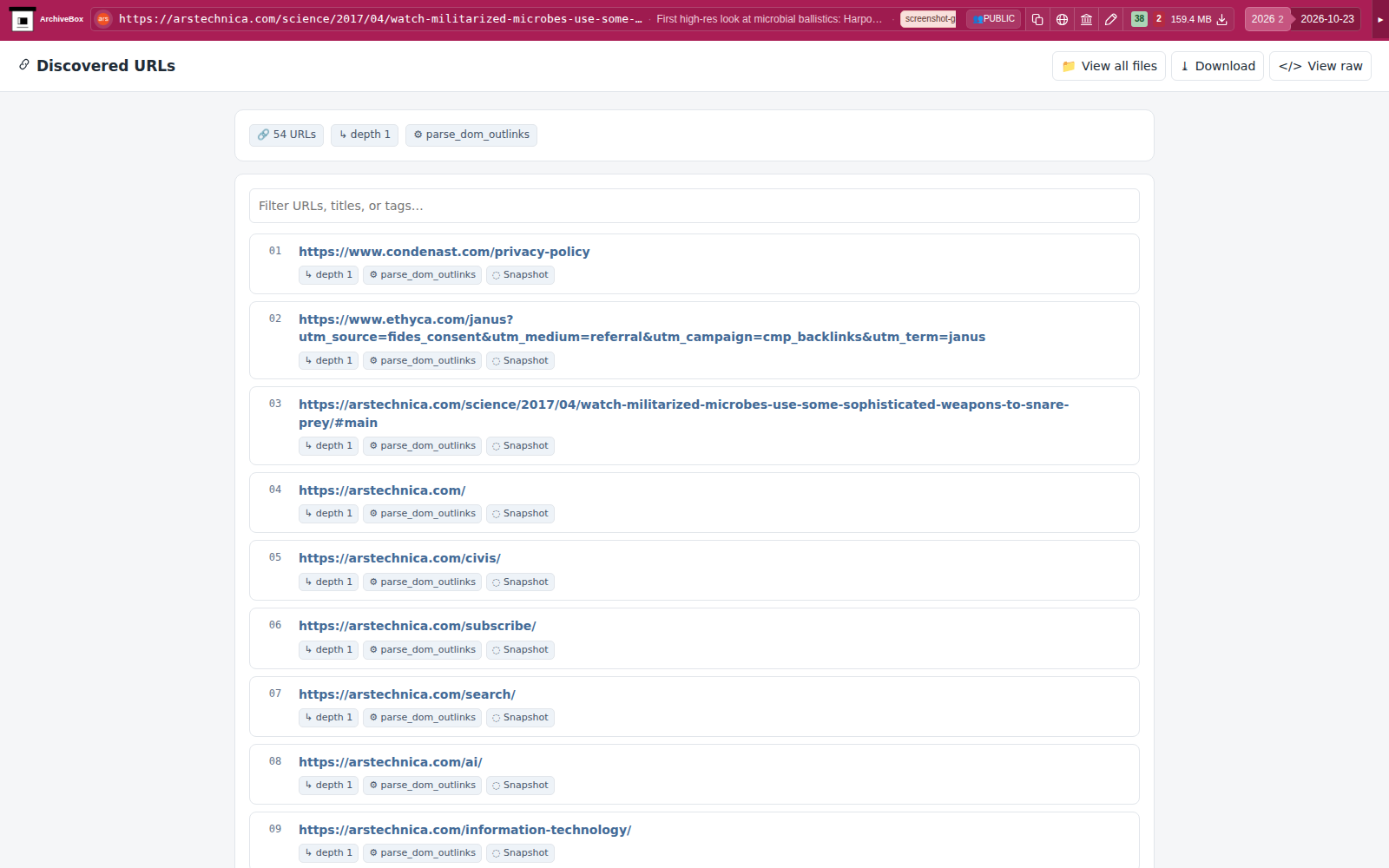Open the arstechnica #main article link
The height and width of the screenshot is (868, 1389).
pos(683,413)
